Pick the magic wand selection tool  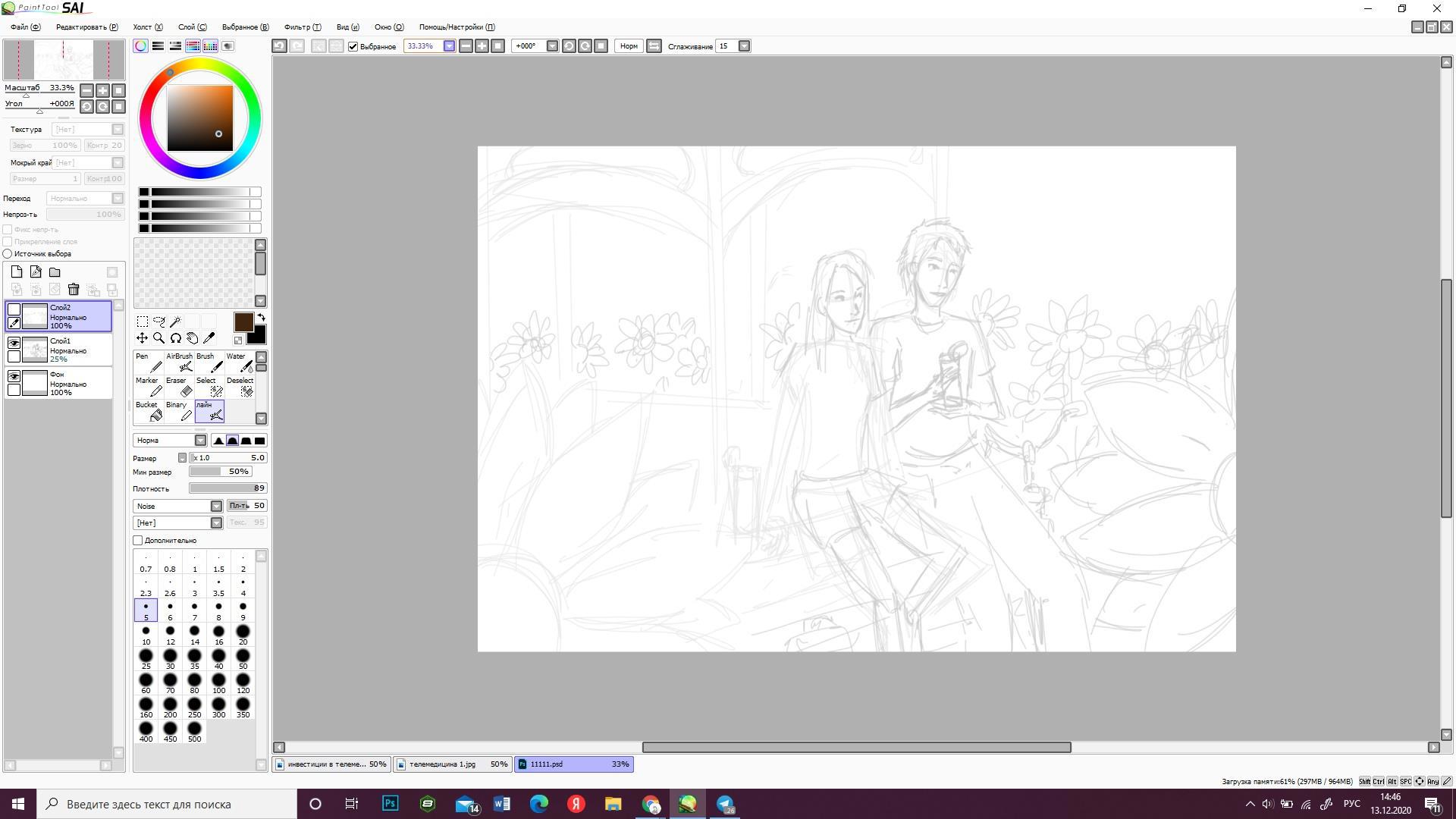(x=175, y=322)
